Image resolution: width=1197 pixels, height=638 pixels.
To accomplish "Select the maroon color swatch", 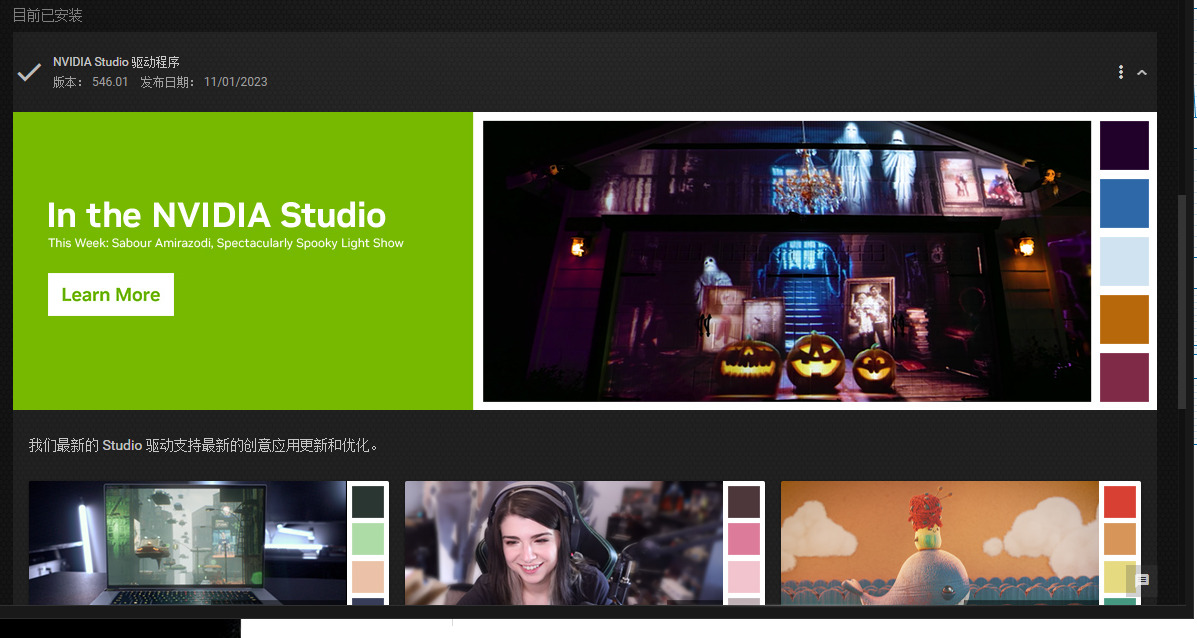I will pyautogui.click(x=1124, y=377).
